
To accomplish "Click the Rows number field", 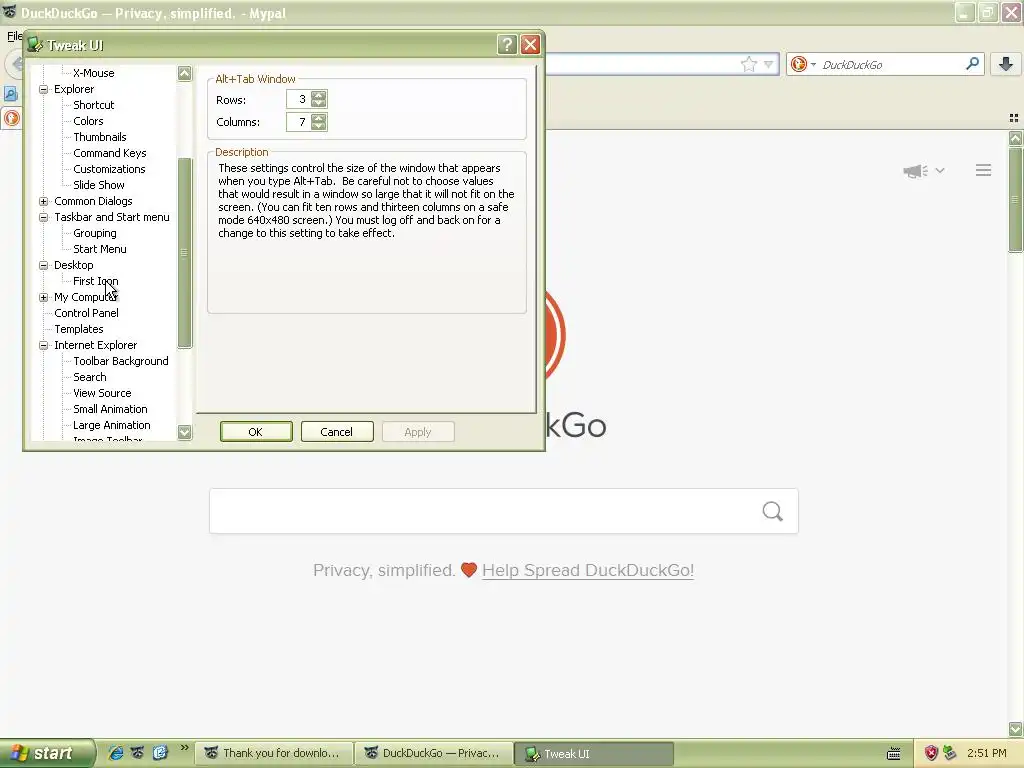I will [298, 99].
